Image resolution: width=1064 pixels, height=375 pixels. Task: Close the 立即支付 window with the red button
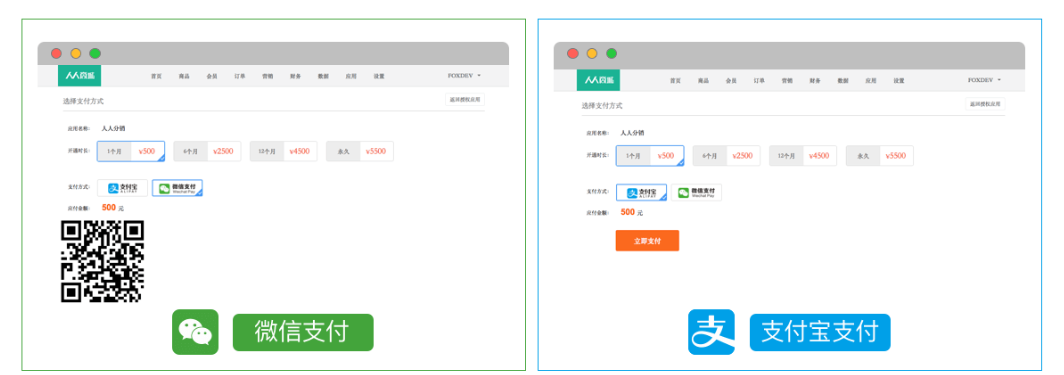573,54
